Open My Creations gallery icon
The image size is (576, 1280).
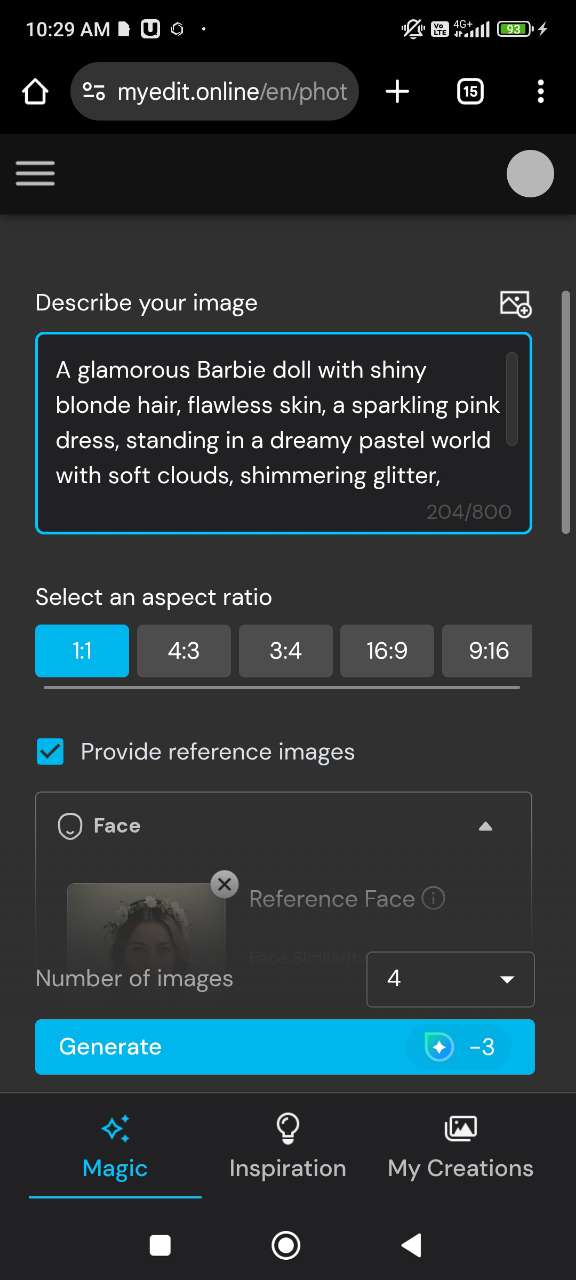point(459,1128)
